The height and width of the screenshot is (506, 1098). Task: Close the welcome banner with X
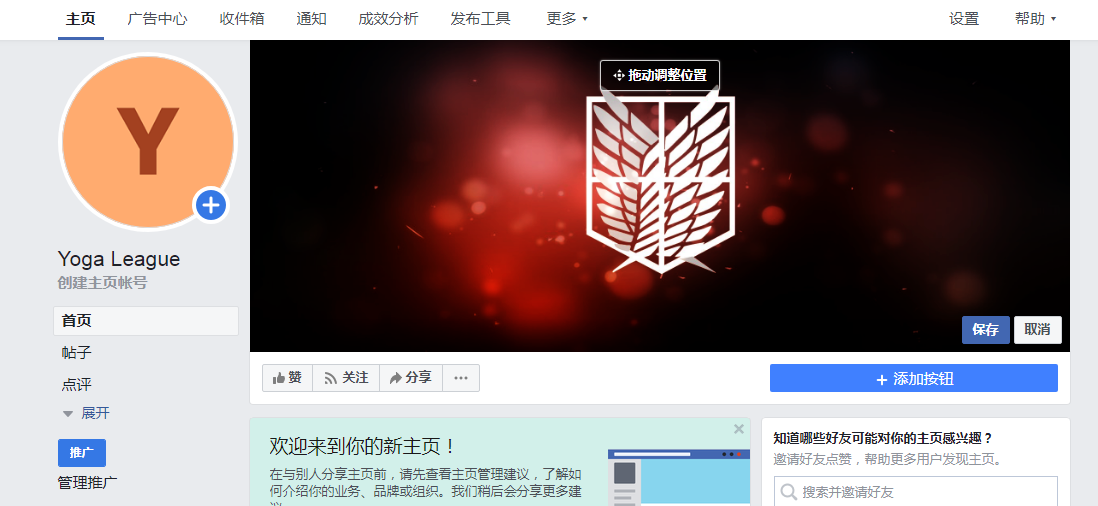[x=738, y=429]
